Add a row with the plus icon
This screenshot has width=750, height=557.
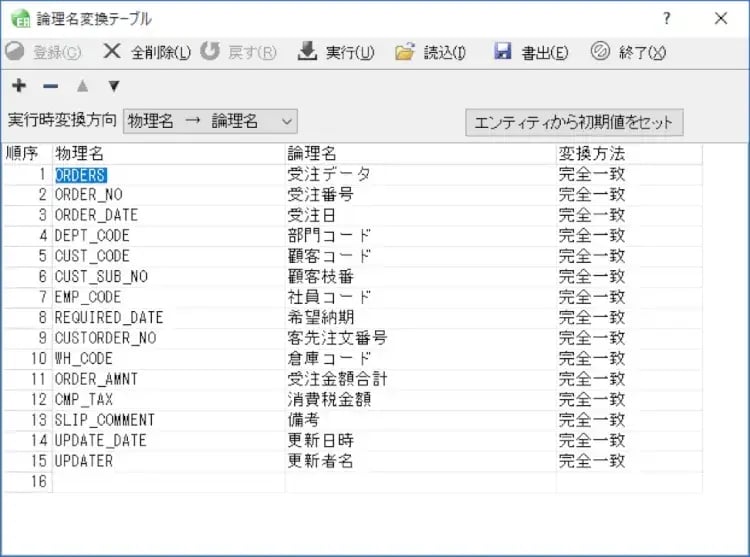[18, 86]
